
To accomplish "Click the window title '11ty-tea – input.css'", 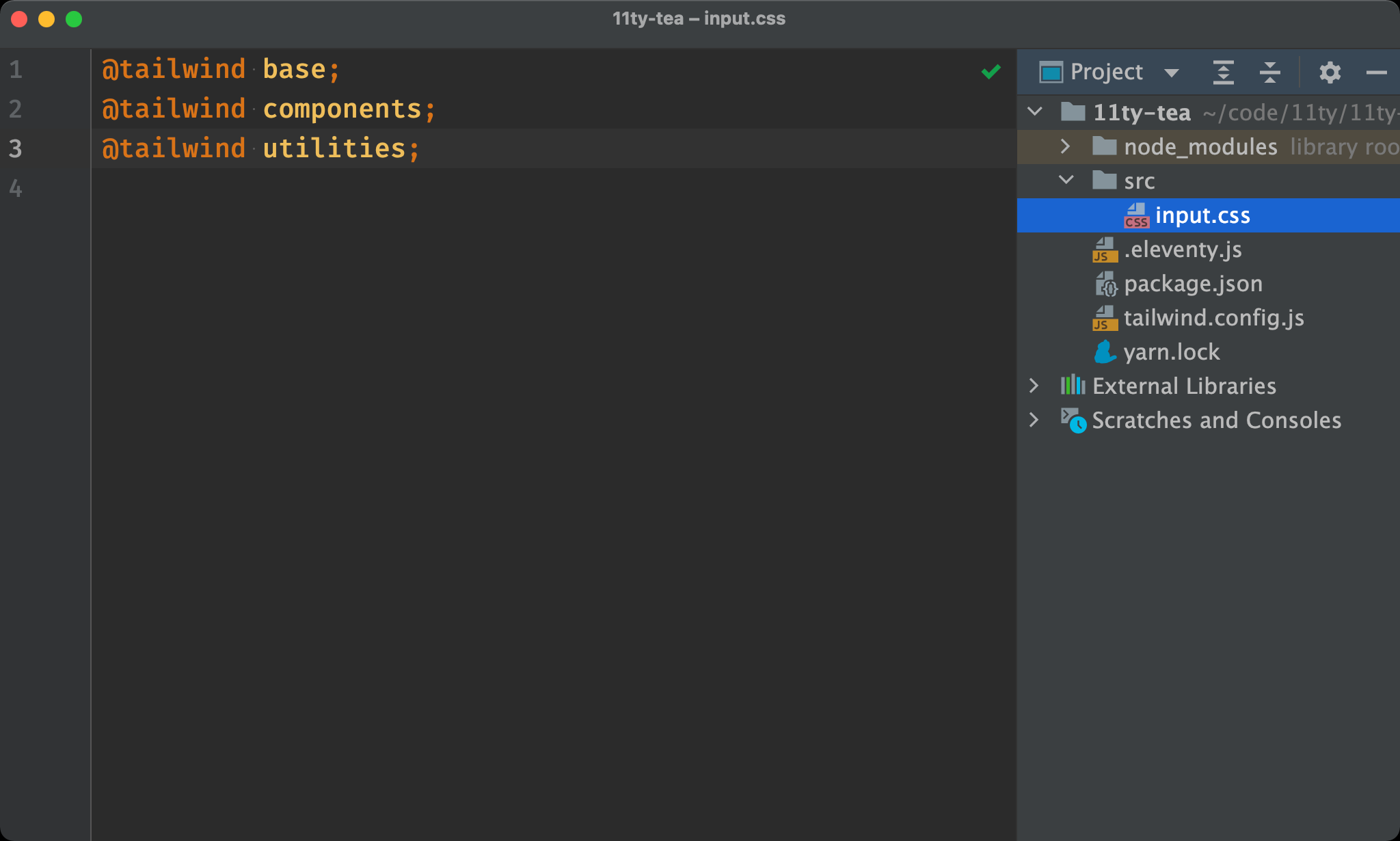I will click(699, 18).
